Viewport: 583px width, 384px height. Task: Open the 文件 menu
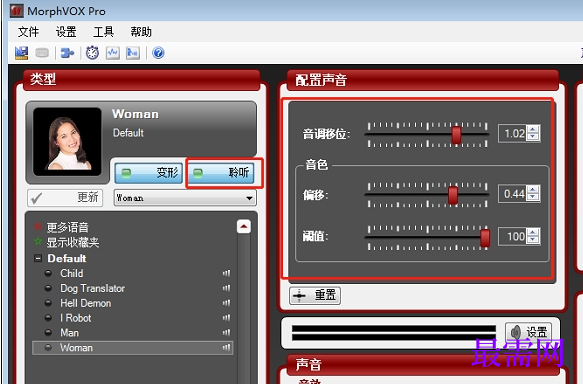click(28, 32)
